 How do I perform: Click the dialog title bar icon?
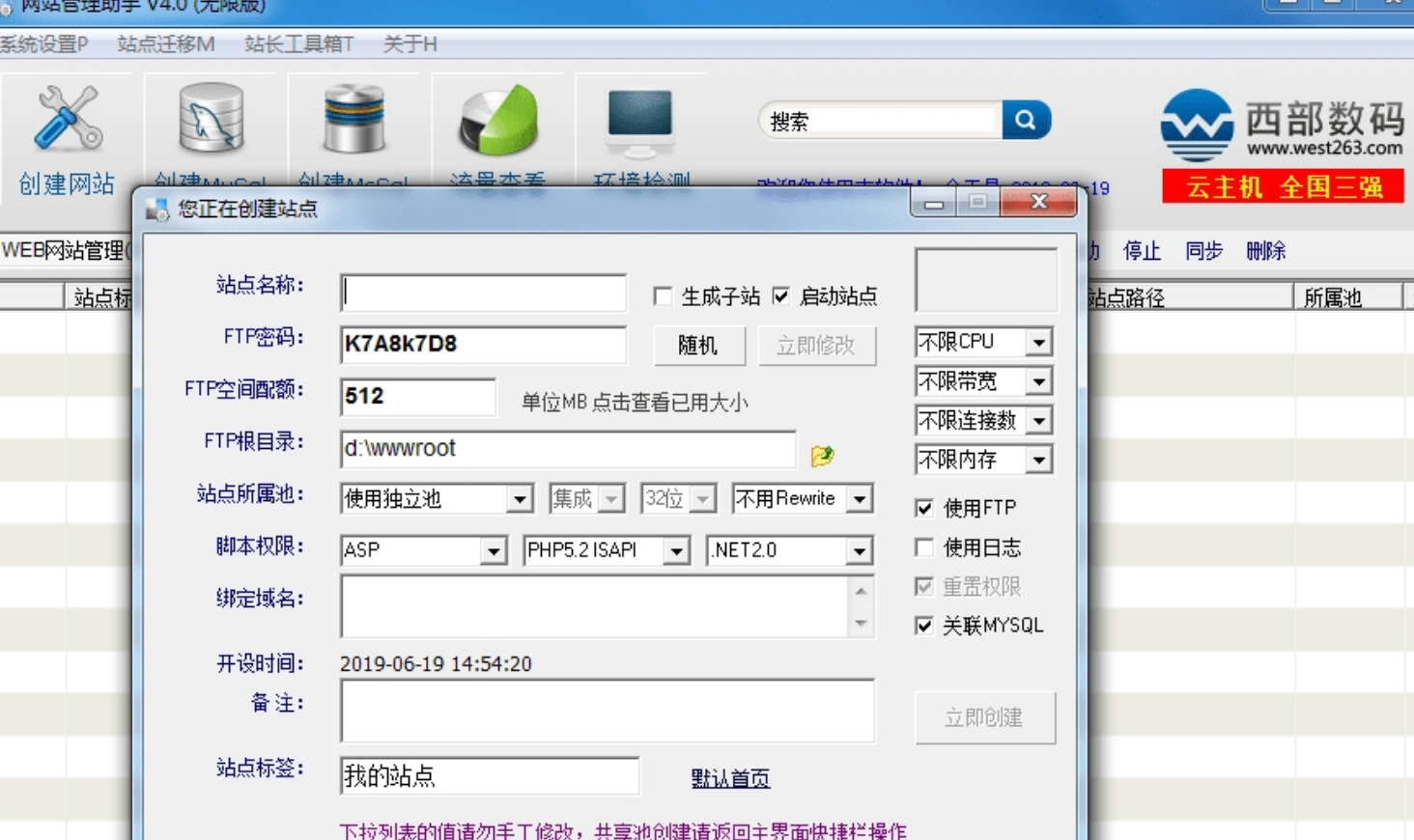click(x=156, y=209)
